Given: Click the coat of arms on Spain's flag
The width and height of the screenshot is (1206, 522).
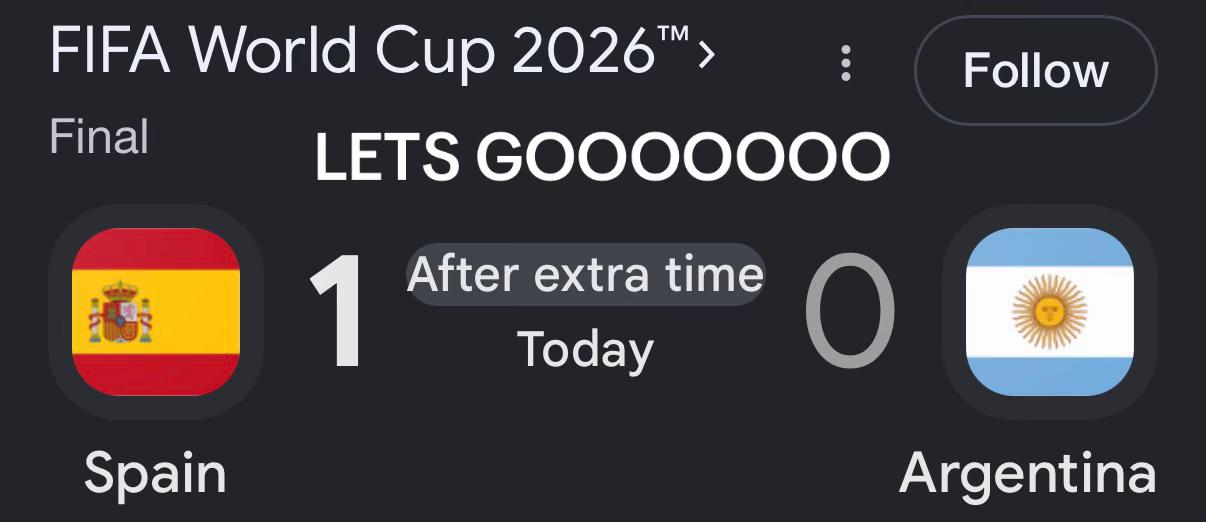Looking at the screenshot, I should point(121,312).
